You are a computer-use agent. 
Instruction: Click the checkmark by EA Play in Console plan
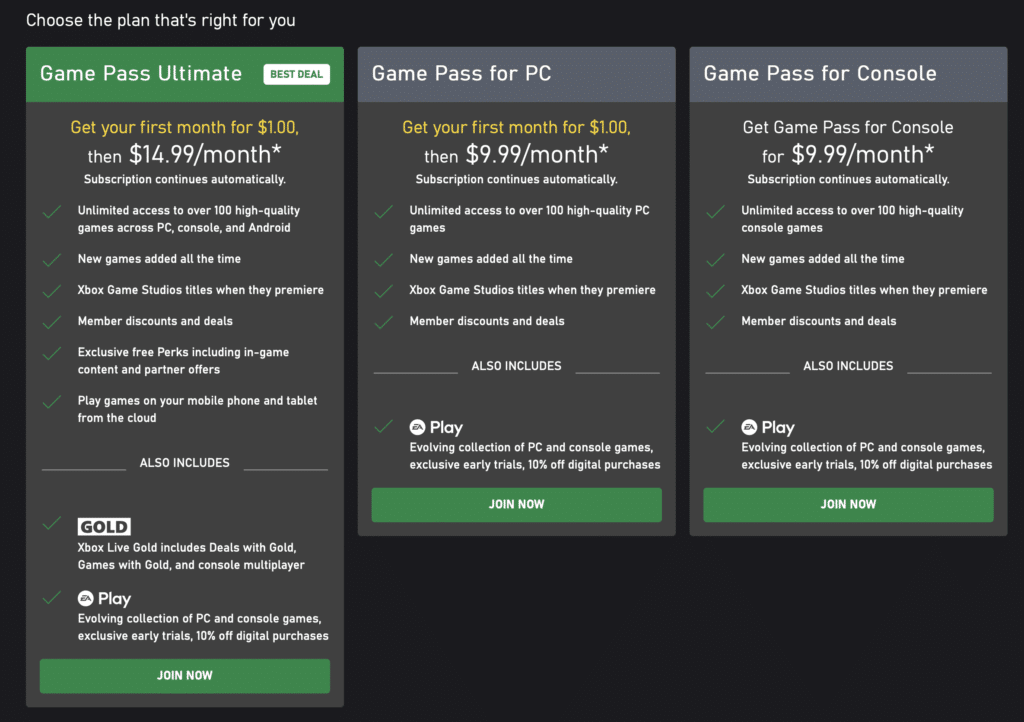pyautogui.click(x=715, y=427)
